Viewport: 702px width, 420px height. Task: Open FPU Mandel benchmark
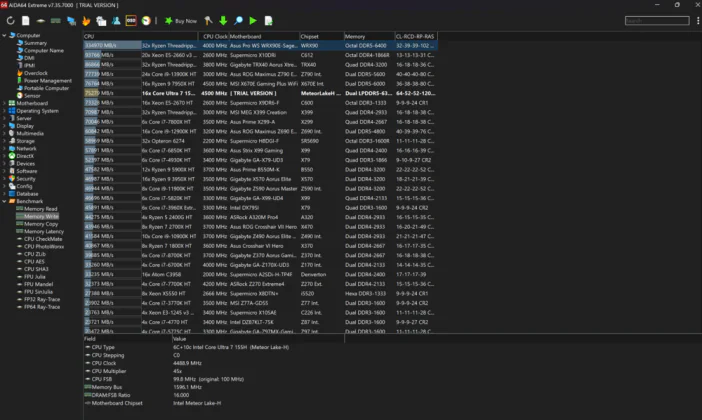pos(38,284)
